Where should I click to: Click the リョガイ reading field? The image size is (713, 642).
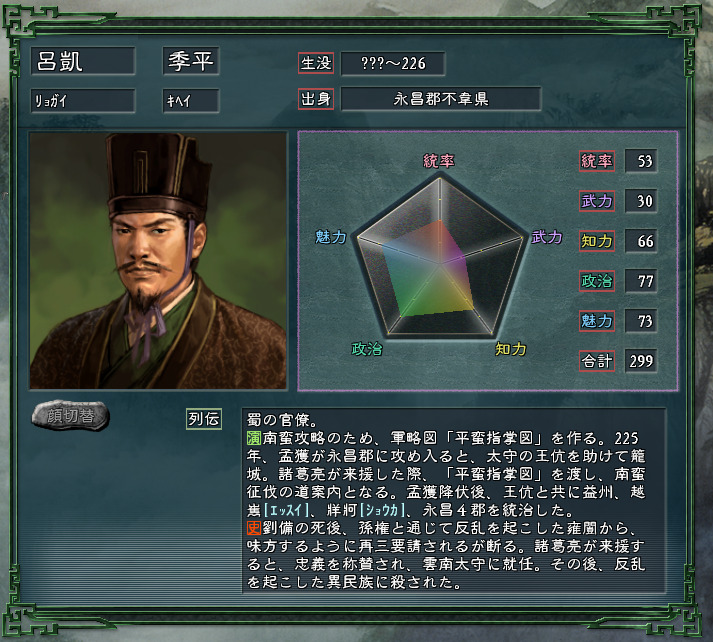(x=83, y=100)
